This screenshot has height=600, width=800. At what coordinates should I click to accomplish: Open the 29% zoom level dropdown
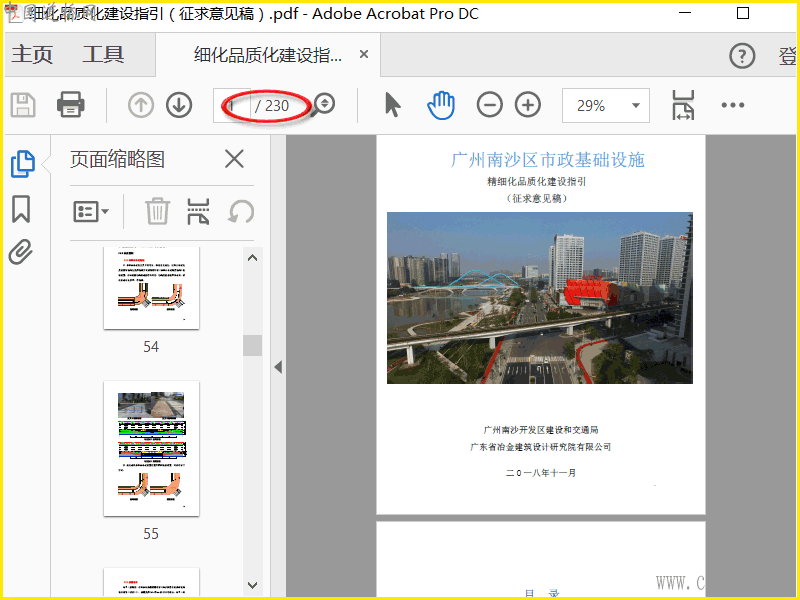[606, 106]
